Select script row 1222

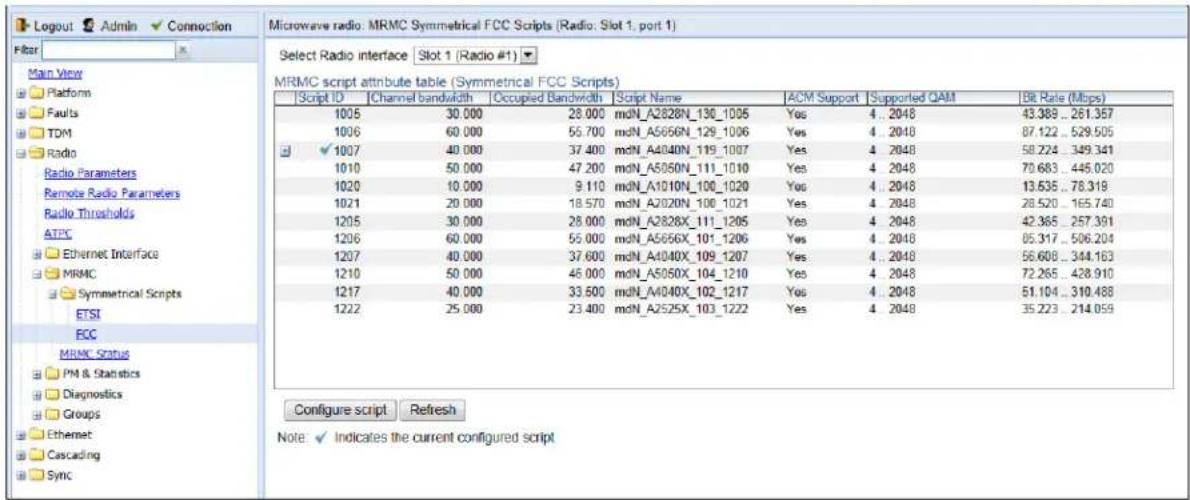tap(723, 310)
